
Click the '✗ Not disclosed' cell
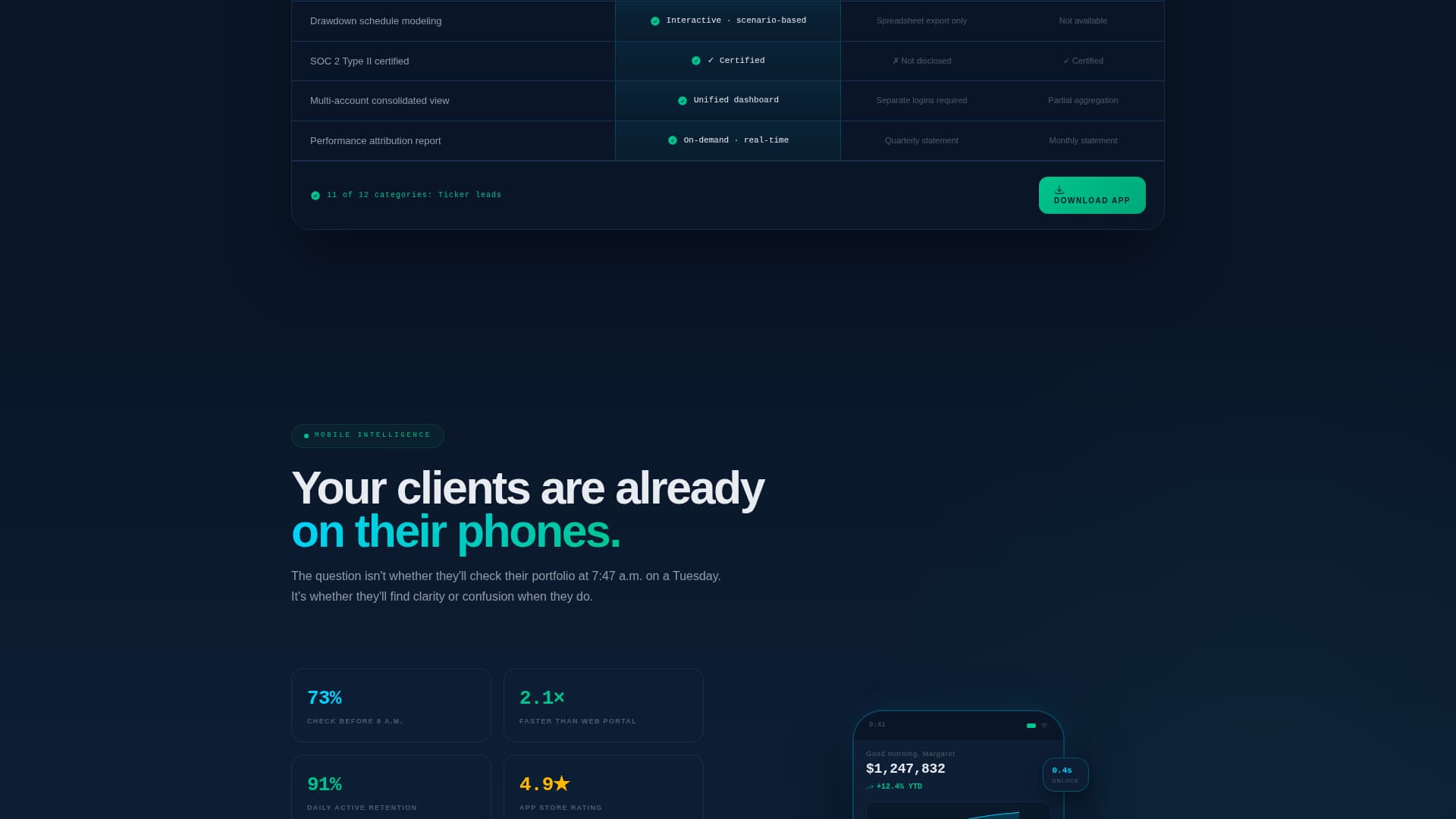[x=921, y=61]
